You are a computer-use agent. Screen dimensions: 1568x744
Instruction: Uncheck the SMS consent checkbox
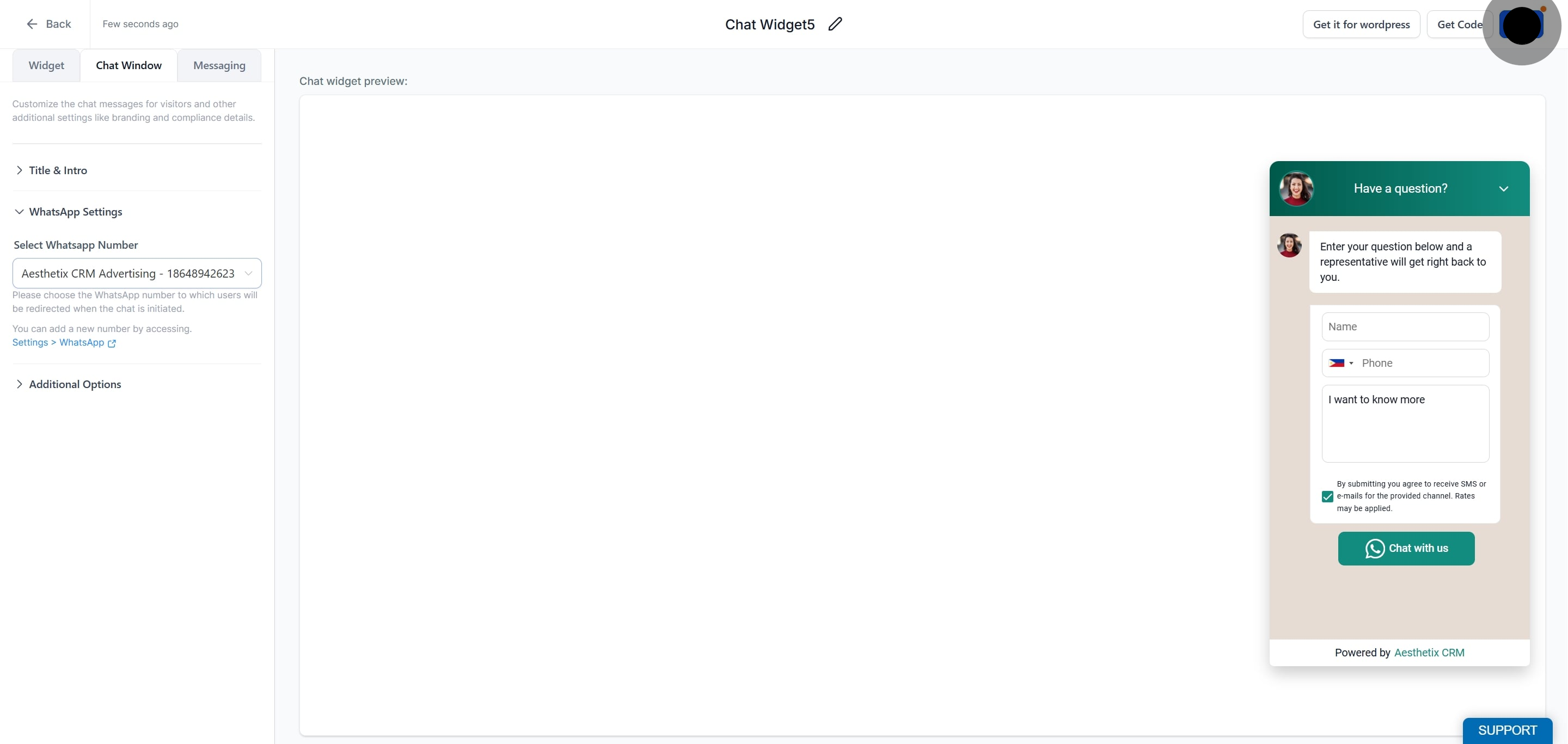[1327, 496]
